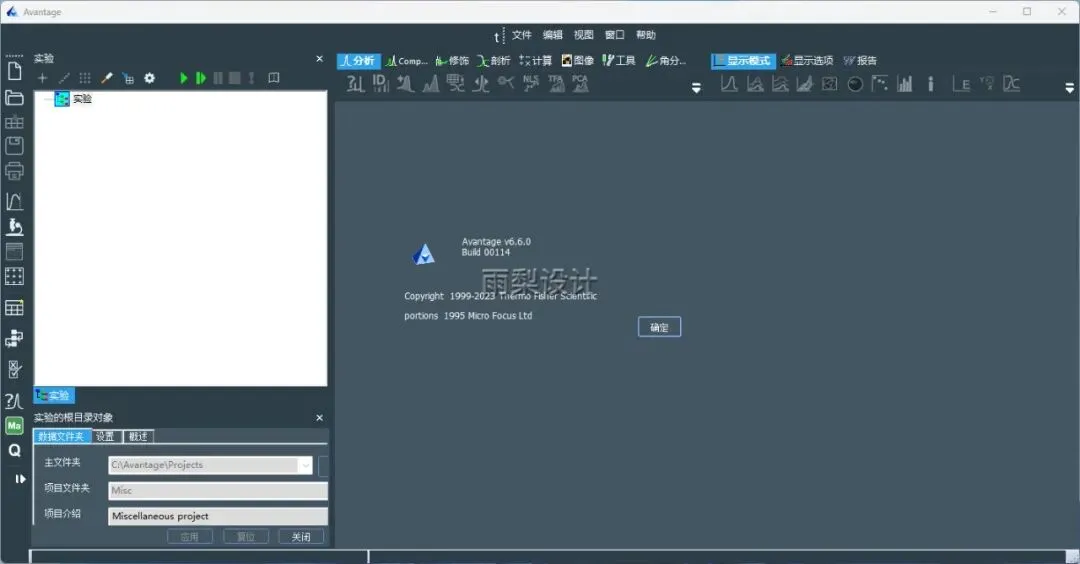Click the green step-play button
The width and height of the screenshot is (1080, 564).
tap(200, 79)
